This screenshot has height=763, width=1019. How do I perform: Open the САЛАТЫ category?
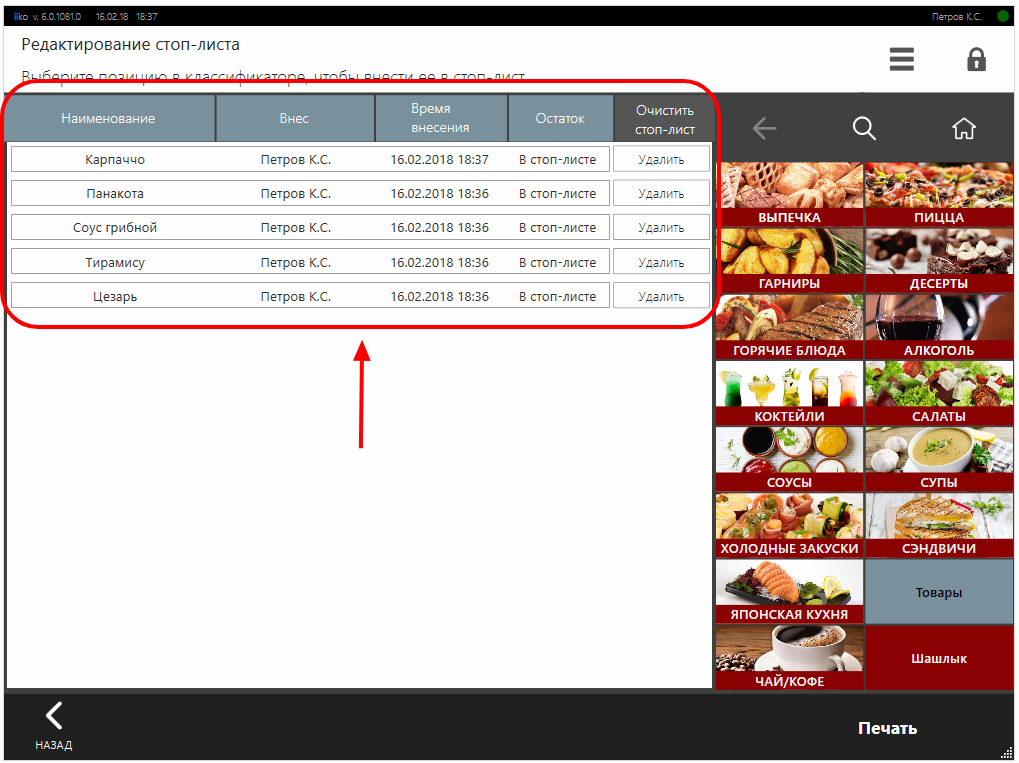[939, 393]
